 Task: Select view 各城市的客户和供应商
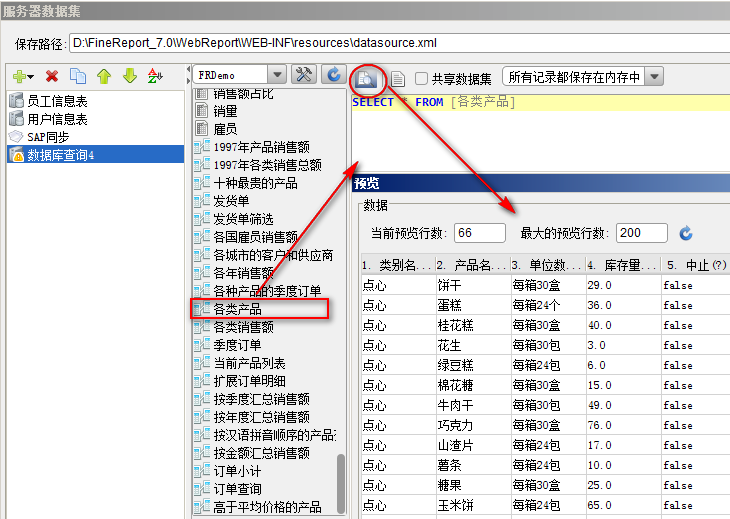coord(265,255)
